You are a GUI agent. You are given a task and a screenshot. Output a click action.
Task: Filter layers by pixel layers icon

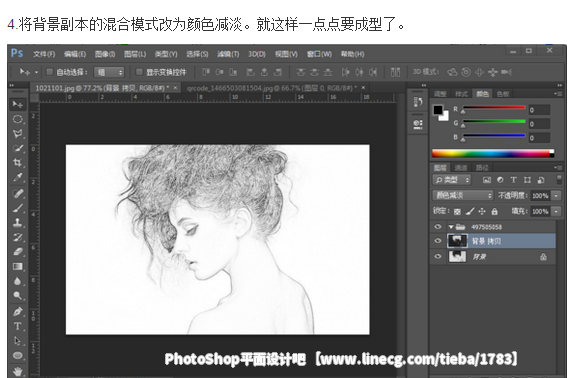(x=487, y=180)
